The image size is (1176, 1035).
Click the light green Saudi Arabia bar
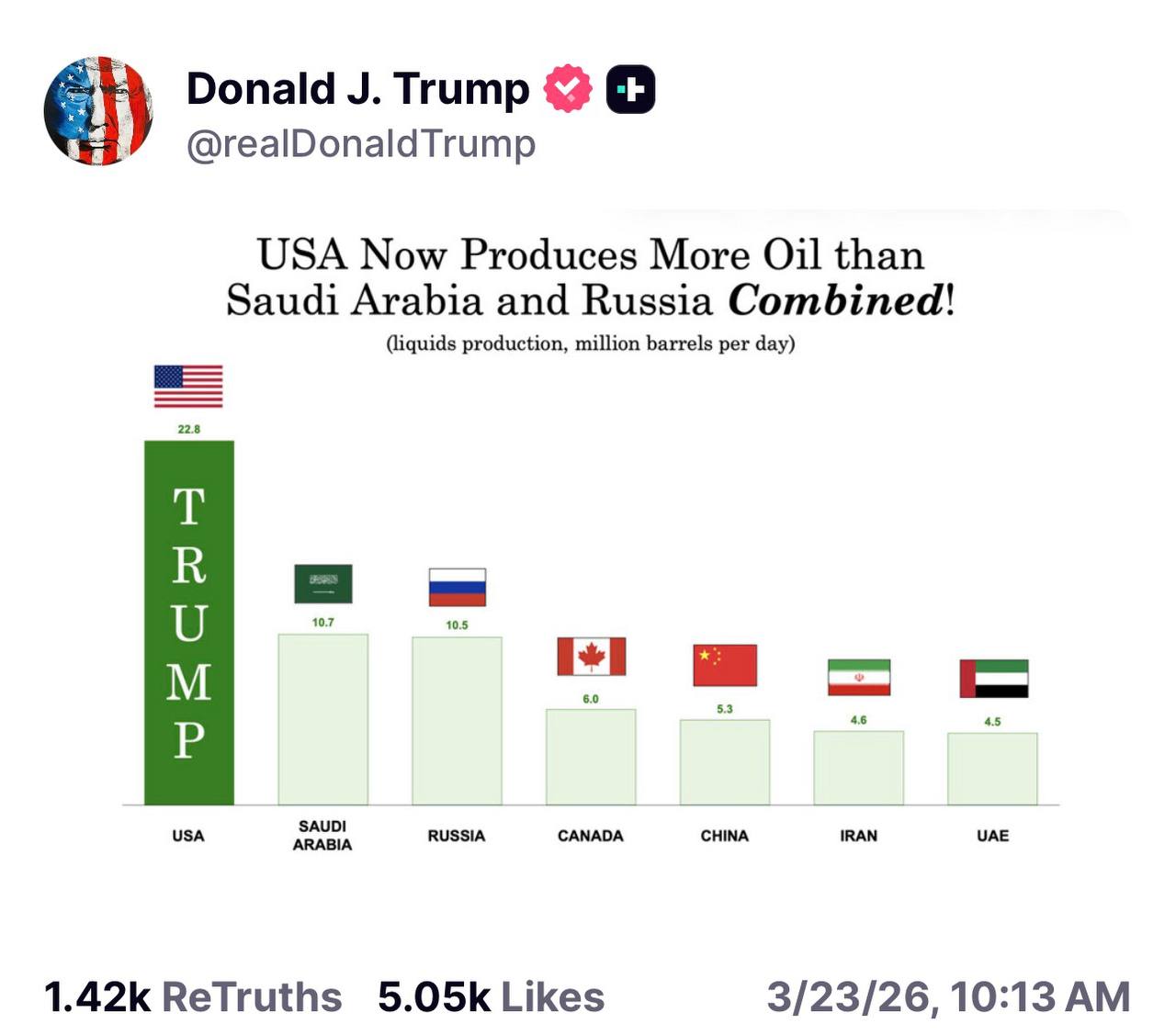[x=323, y=719]
